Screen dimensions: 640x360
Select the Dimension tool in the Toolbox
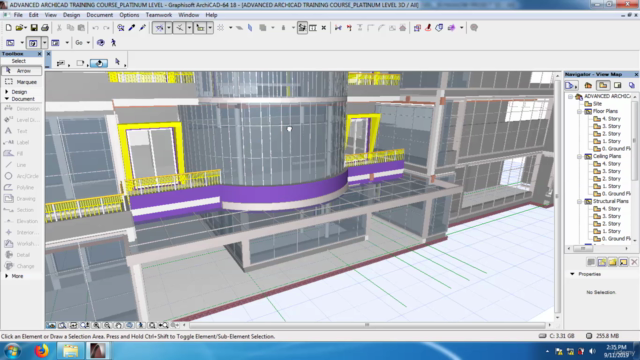pyautogui.click(x=22, y=109)
